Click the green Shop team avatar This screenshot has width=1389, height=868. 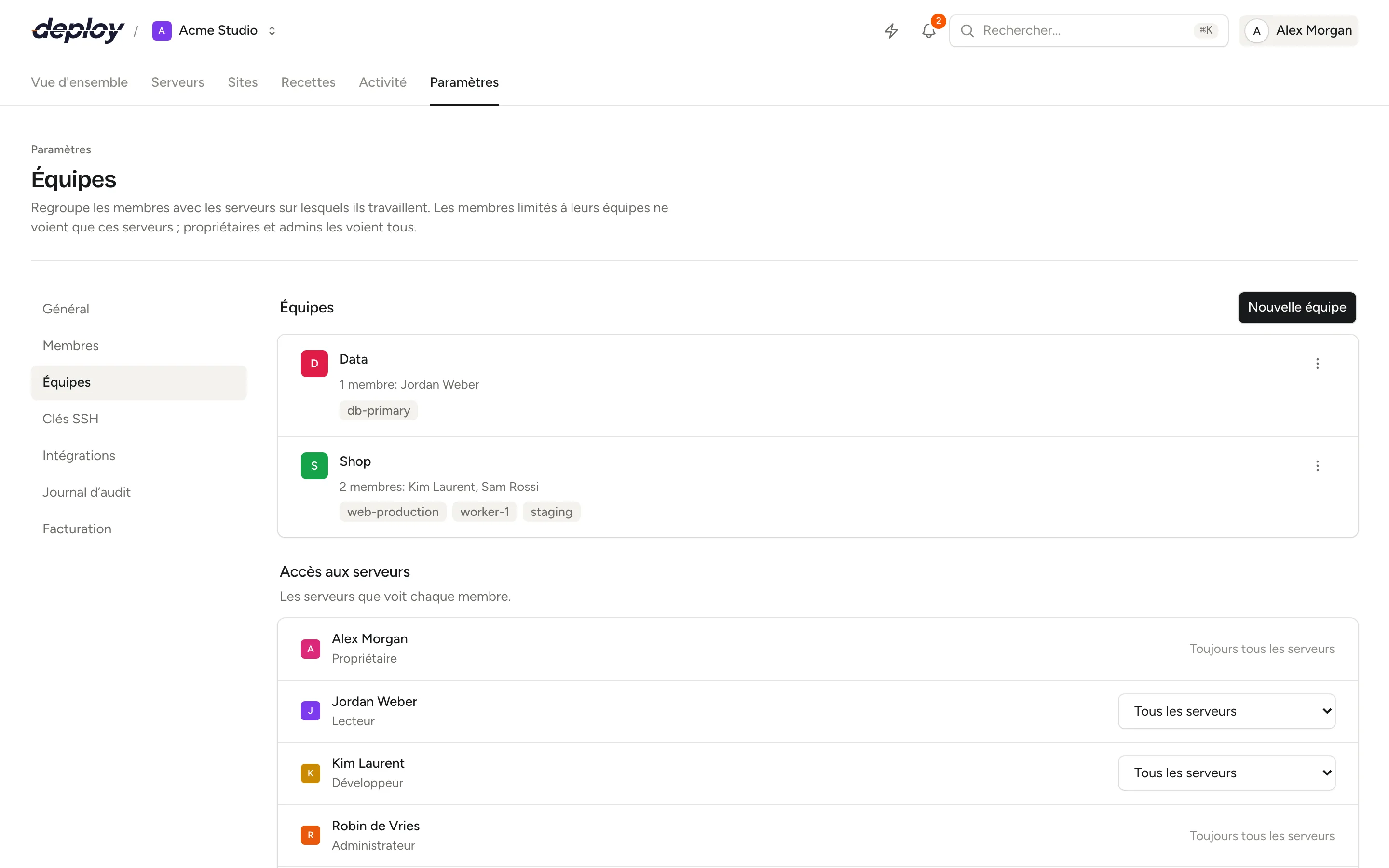pos(314,465)
